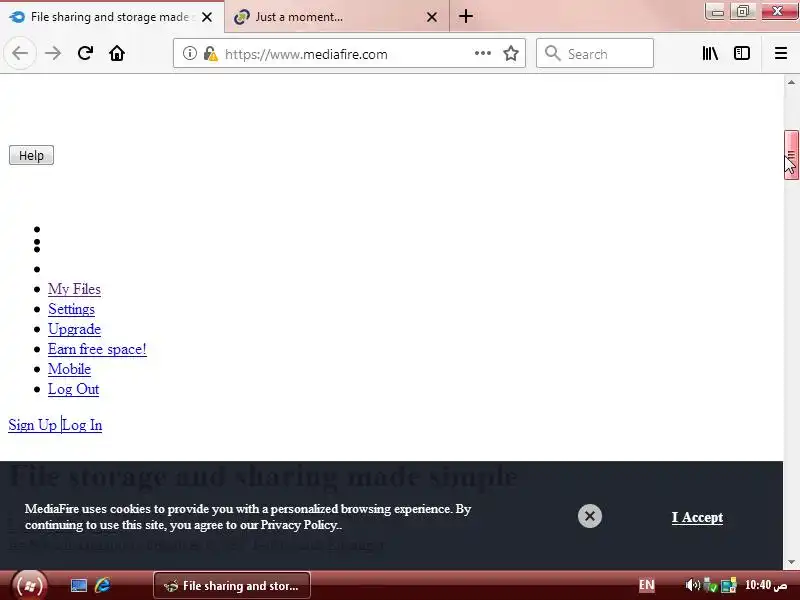Open the My Files link
800x600 pixels.
74,289
